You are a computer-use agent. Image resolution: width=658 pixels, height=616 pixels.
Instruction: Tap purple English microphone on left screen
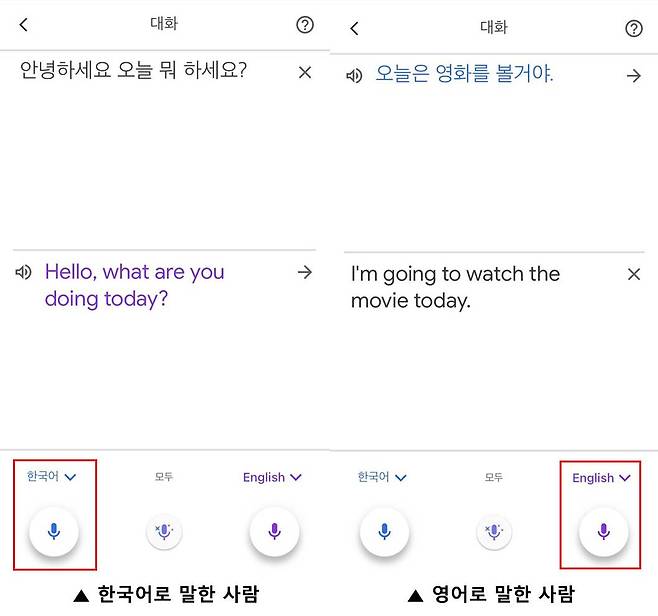point(274,531)
